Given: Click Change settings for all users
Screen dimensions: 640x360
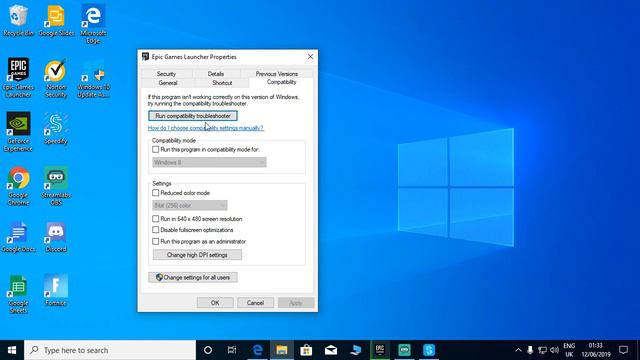Looking at the screenshot, I should (193, 278).
